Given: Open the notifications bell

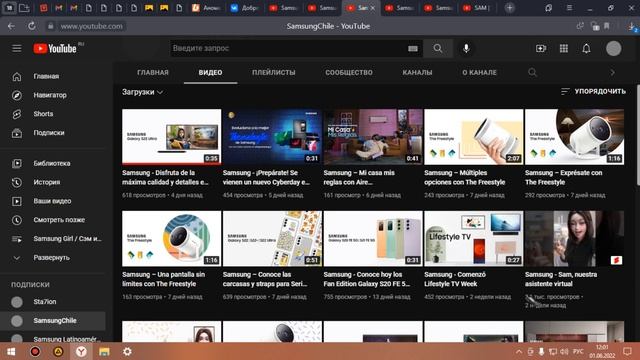Looking at the screenshot, I should (x=586, y=49).
